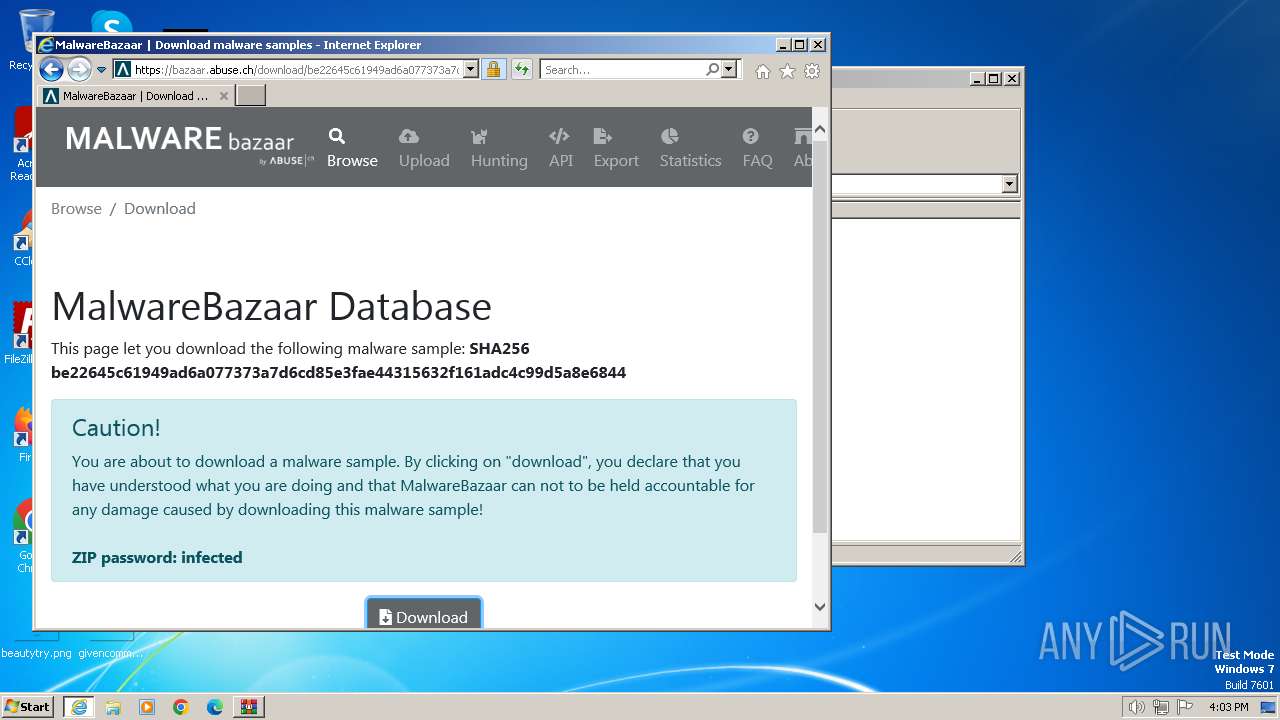Open the Upload nav item
The image size is (1280, 720).
(424, 148)
